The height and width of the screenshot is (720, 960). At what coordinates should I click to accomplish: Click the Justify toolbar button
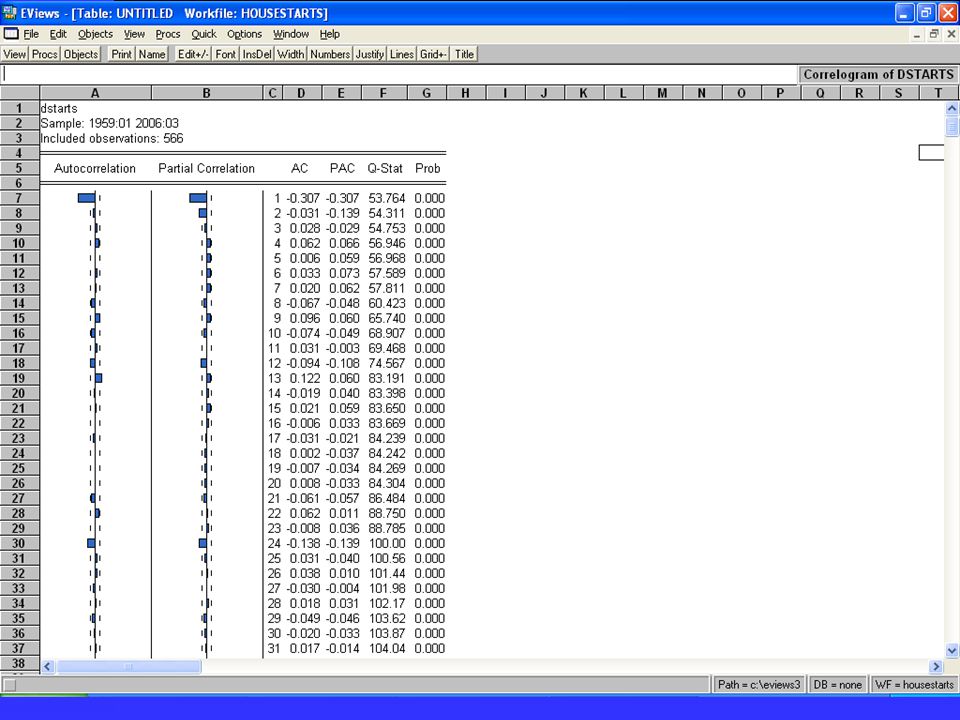click(x=370, y=54)
